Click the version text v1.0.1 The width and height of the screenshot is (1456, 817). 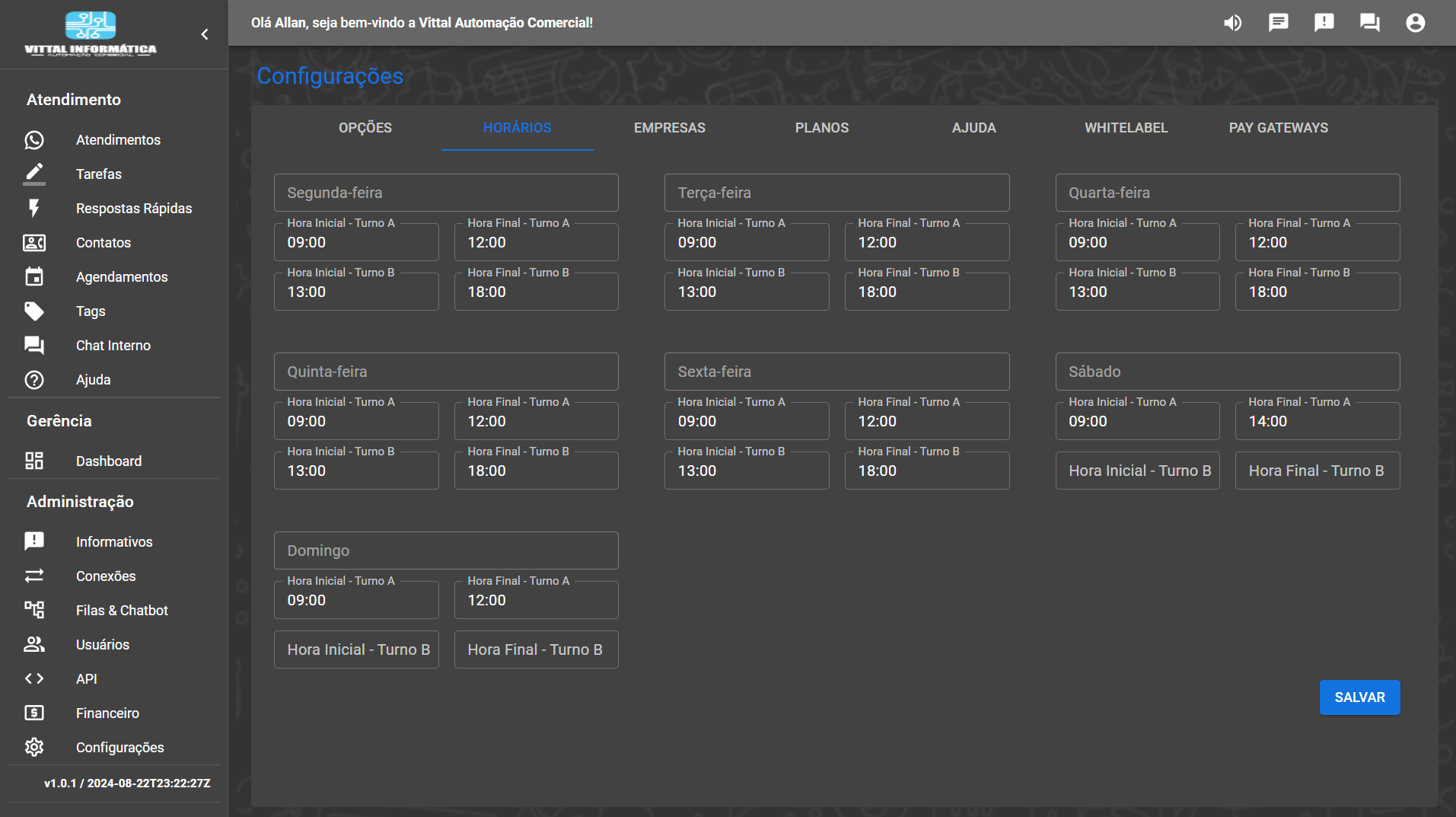tap(127, 783)
